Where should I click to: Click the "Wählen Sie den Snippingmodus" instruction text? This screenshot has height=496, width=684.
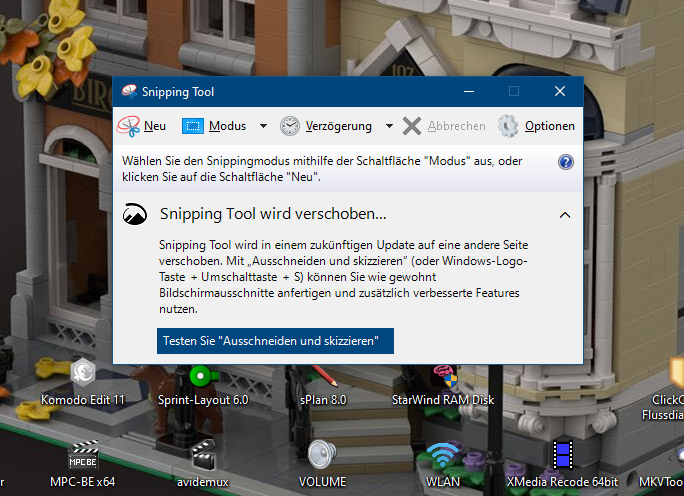(x=322, y=169)
